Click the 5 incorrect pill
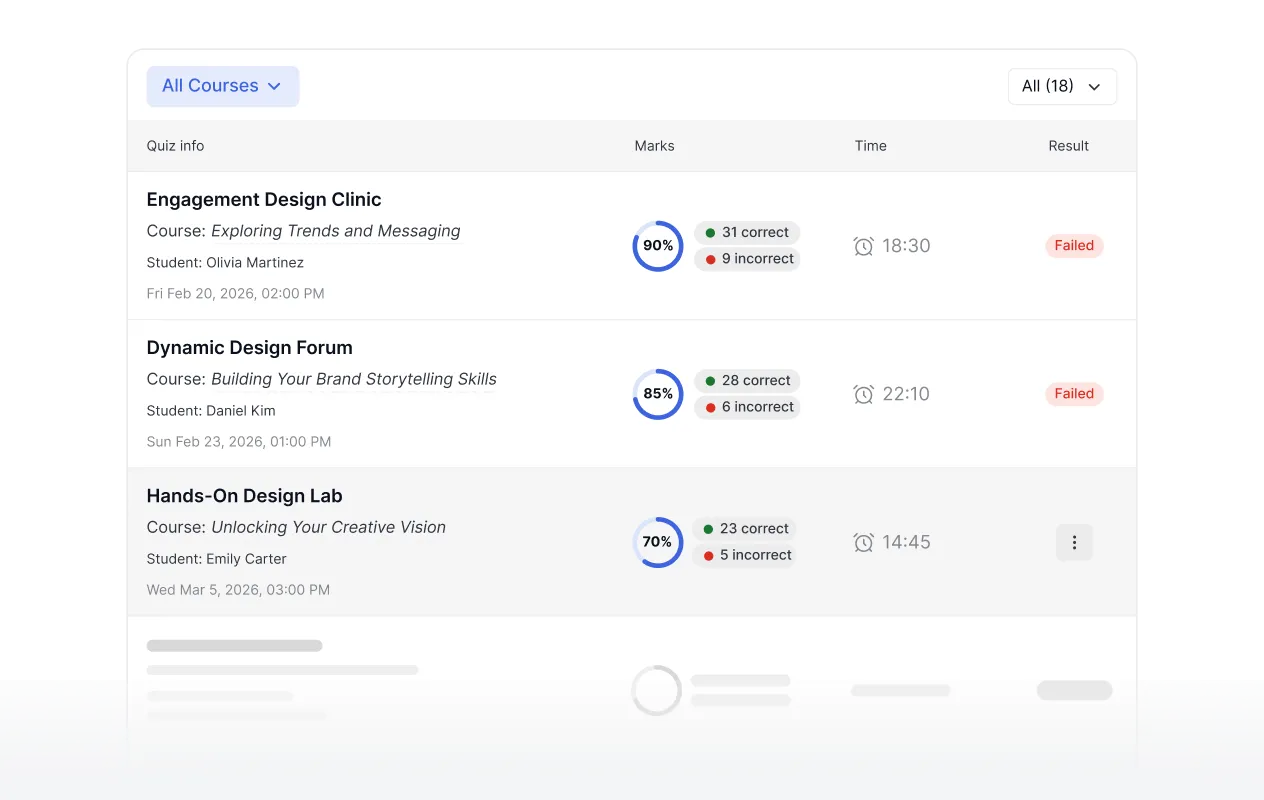1264x800 pixels. coord(745,555)
